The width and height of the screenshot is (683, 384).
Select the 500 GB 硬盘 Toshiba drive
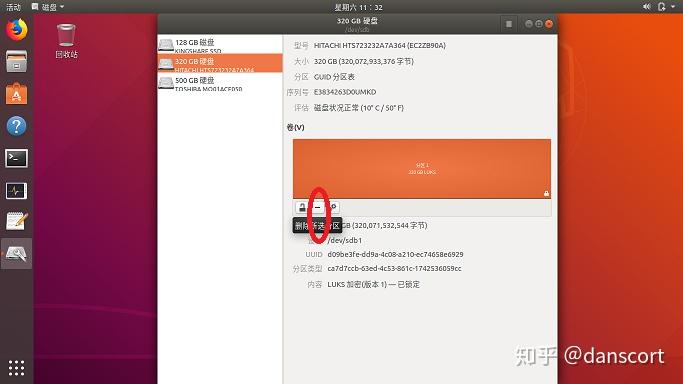[x=220, y=82]
